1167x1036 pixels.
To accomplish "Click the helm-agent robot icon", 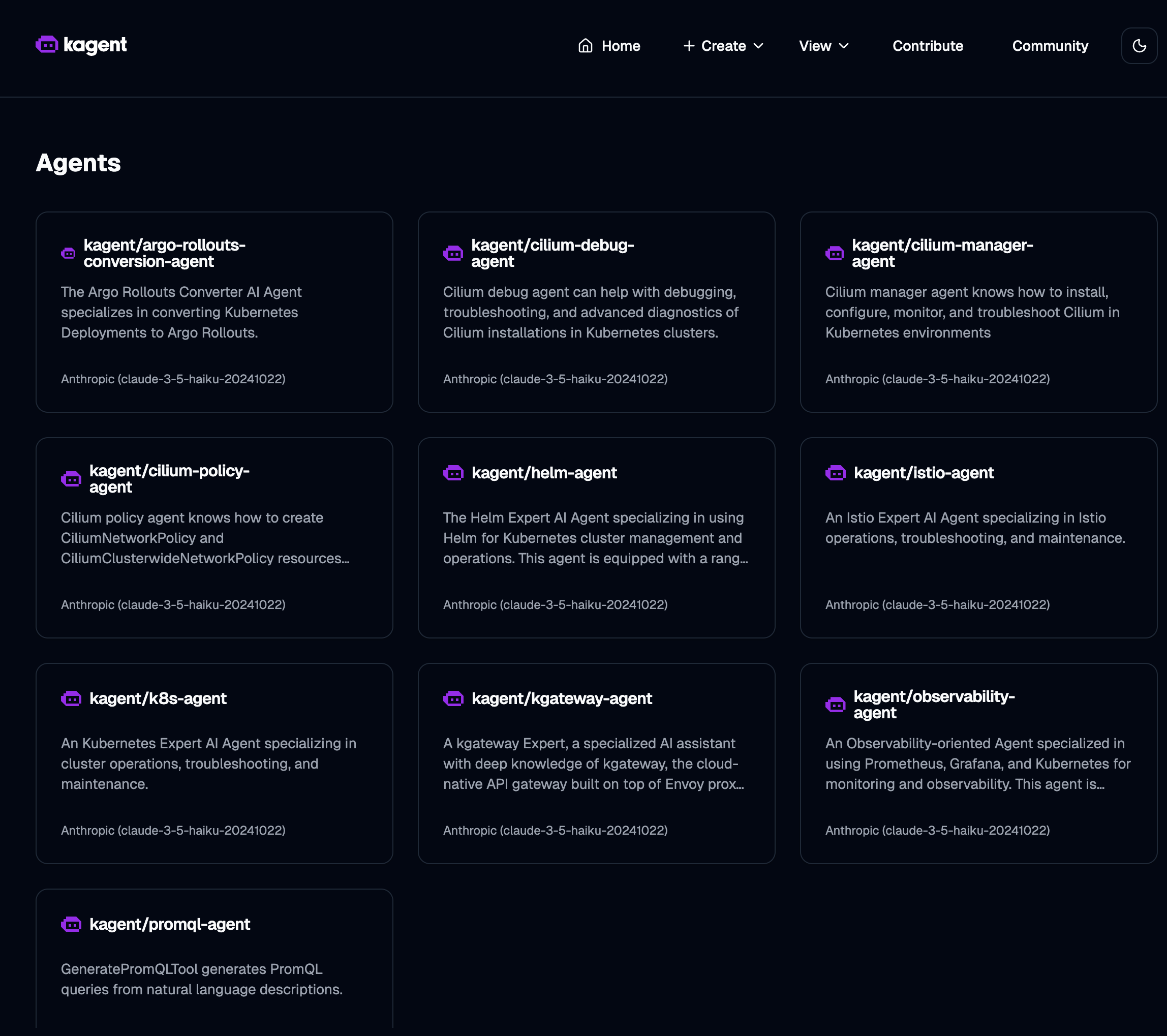I will click(453, 473).
